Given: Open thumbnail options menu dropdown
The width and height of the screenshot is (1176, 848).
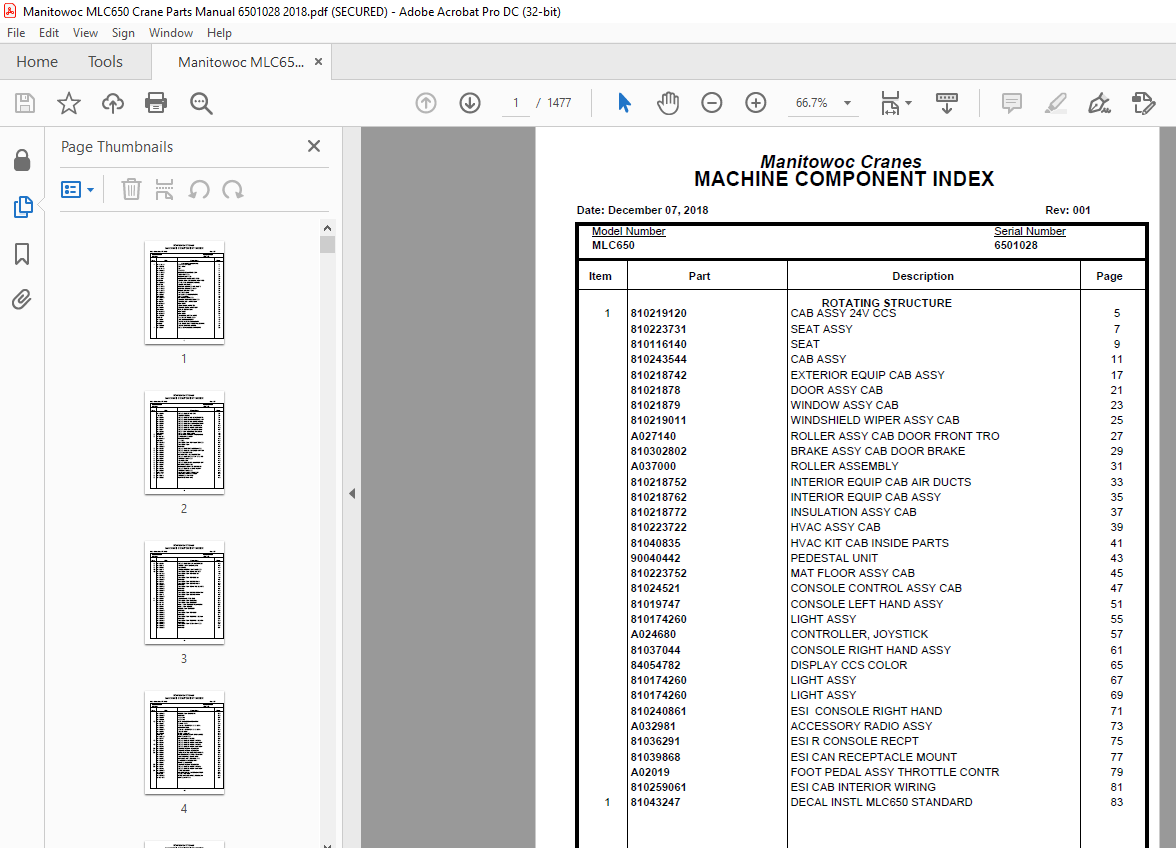Looking at the screenshot, I should (x=78, y=190).
